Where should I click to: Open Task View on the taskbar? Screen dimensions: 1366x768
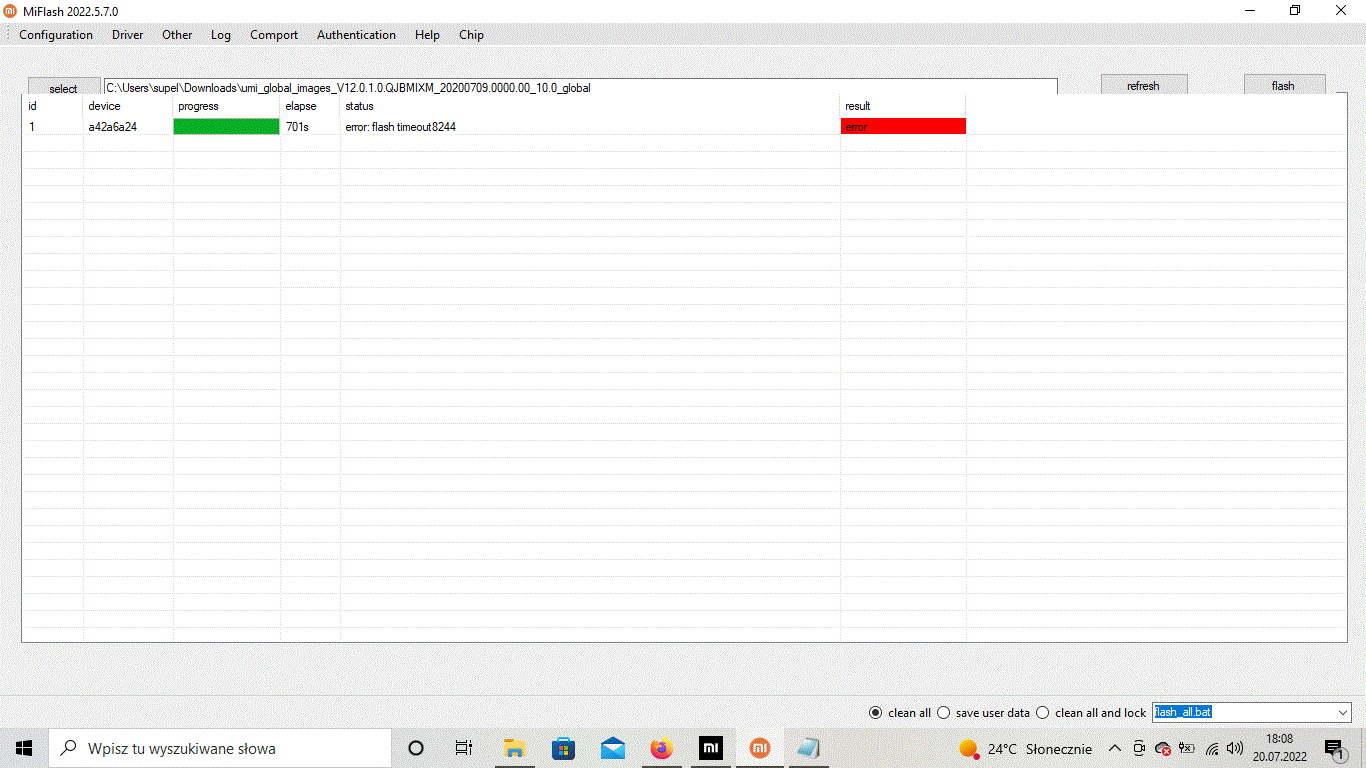[x=464, y=748]
